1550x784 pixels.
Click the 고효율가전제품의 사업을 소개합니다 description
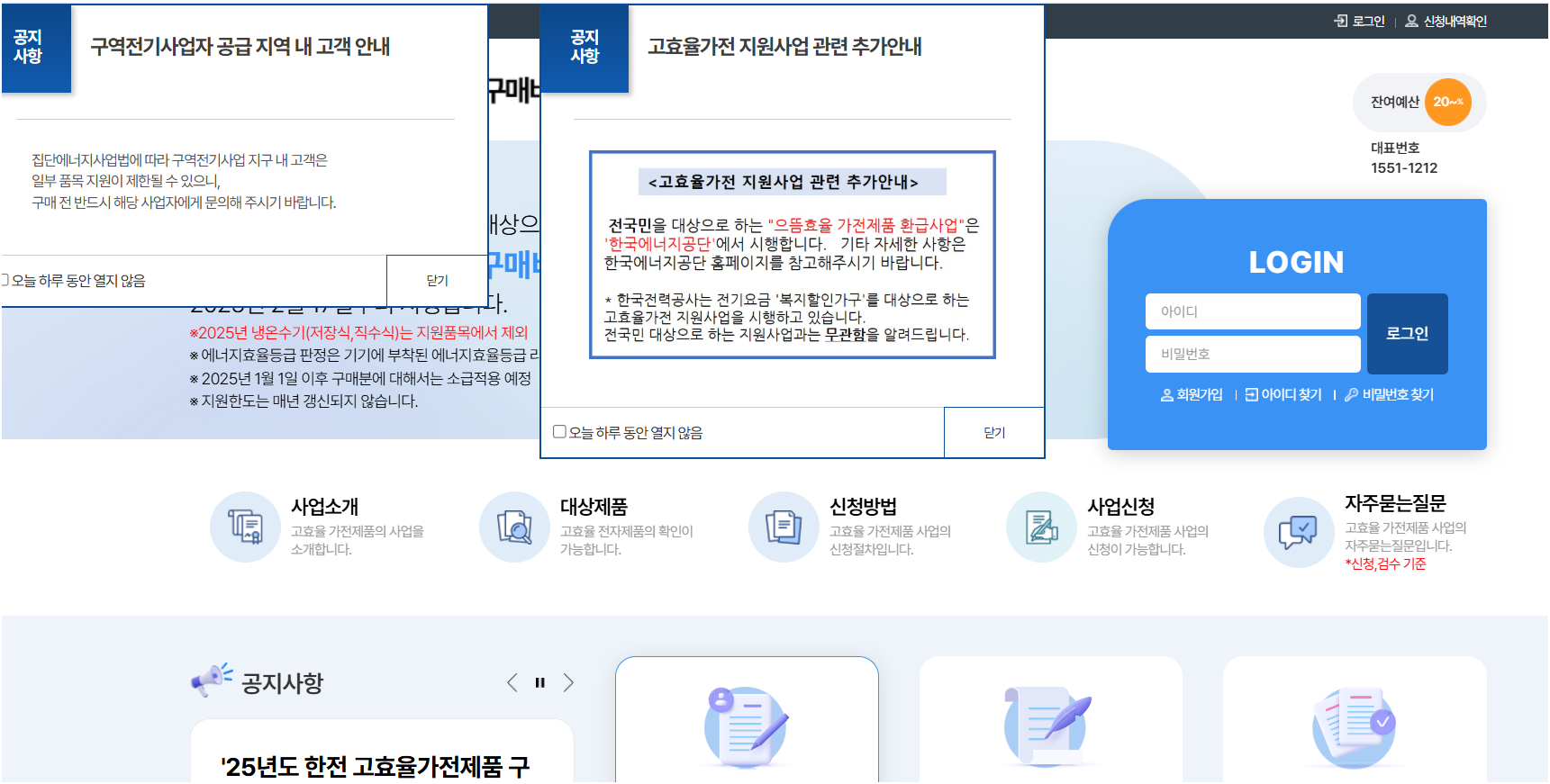tap(358, 540)
